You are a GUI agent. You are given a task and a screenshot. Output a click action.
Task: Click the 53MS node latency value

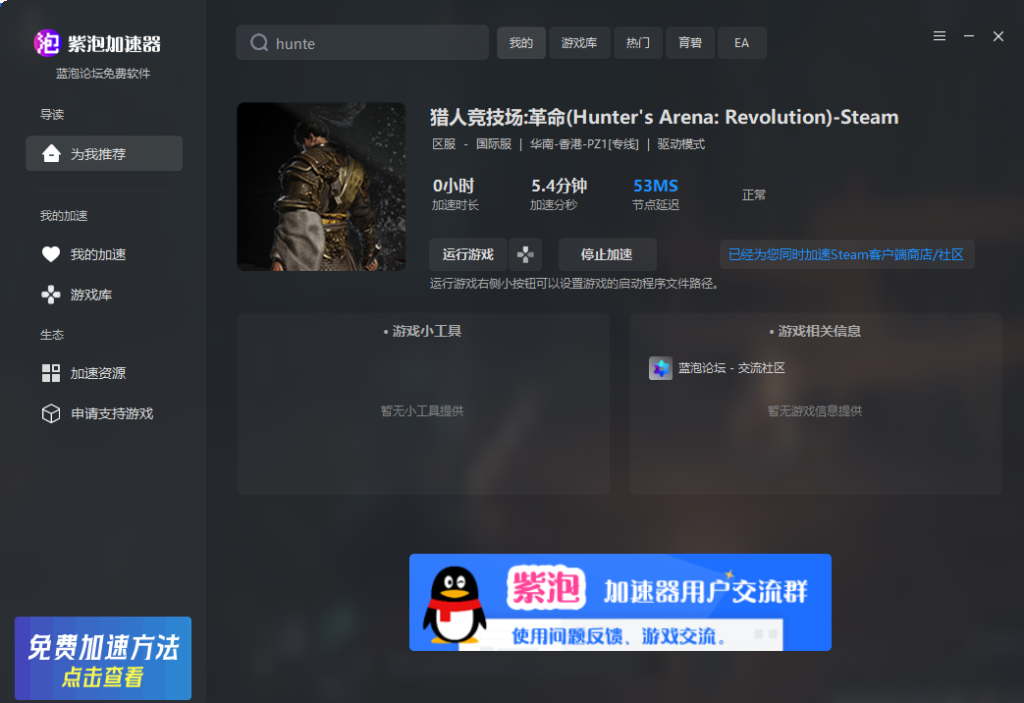pos(656,186)
